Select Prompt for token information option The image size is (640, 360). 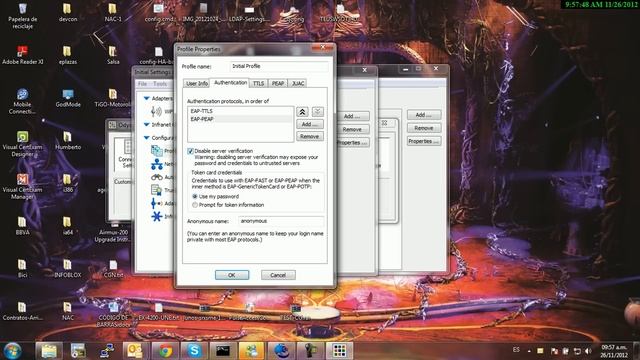(x=195, y=205)
